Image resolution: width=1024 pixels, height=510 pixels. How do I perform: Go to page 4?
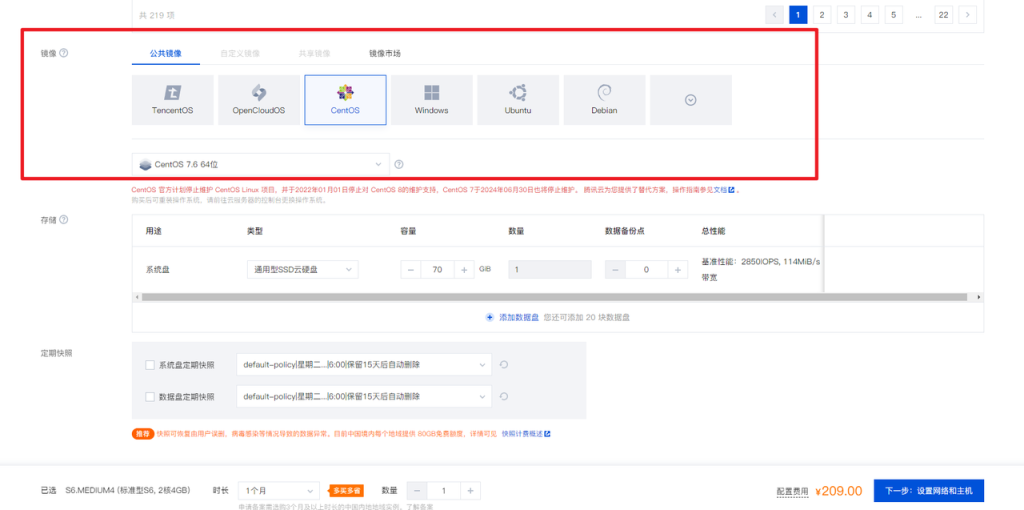[870, 14]
